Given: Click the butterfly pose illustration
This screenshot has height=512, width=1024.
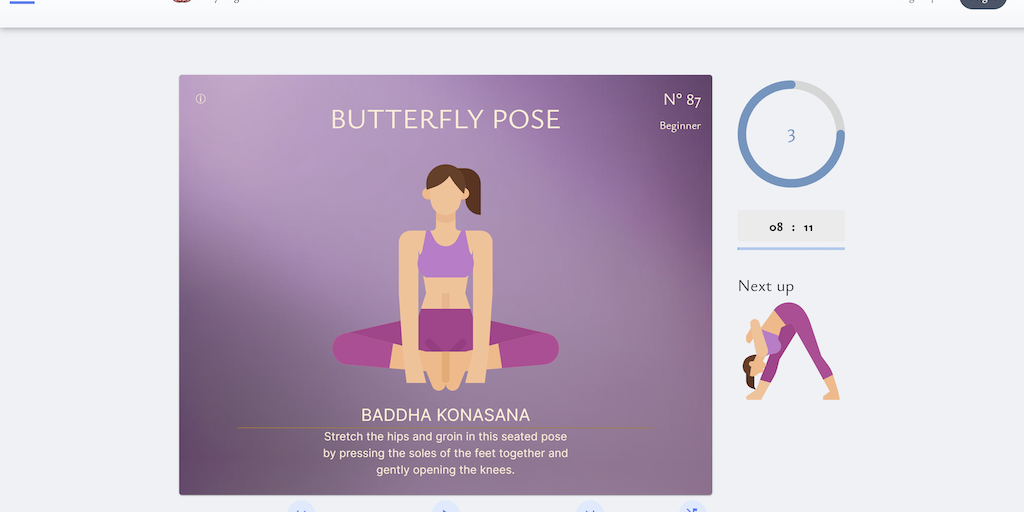Looking at the screenshot, I should 445,278.
